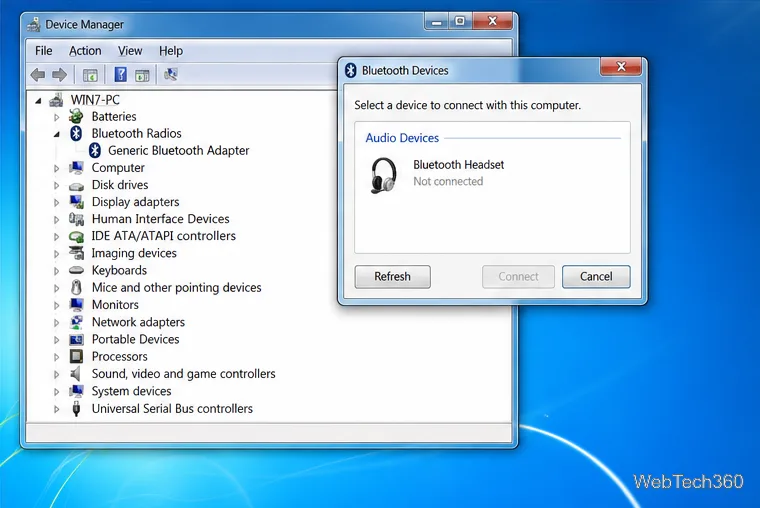Maximize the Device Manager window

tap(460, 22)
